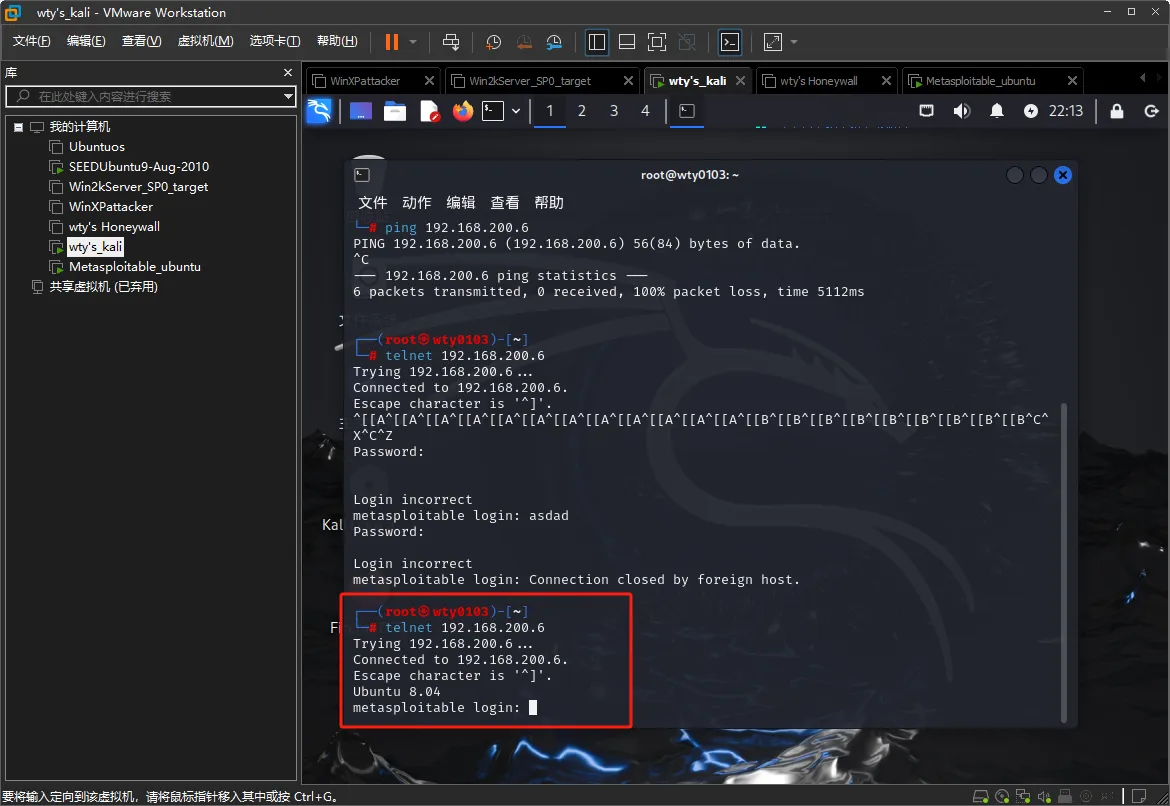Switch to the Metasploitable_ubuntu tab

[x=980, y=81]
